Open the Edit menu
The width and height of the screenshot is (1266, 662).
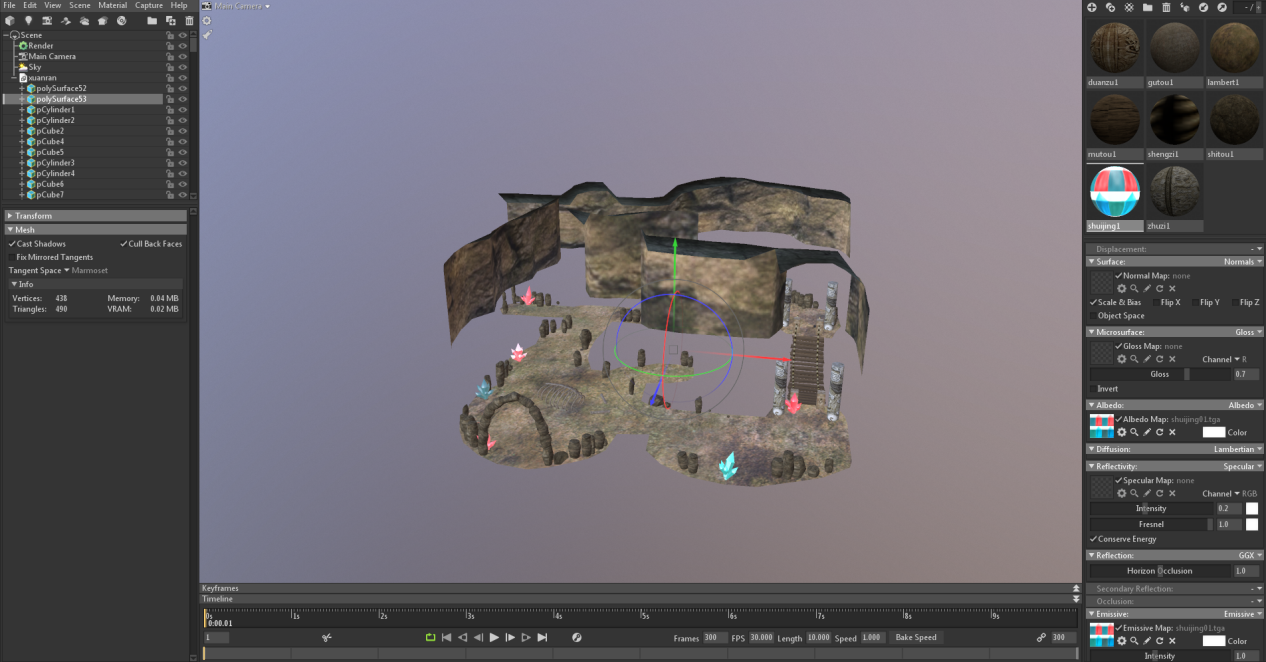coord(30,5)
